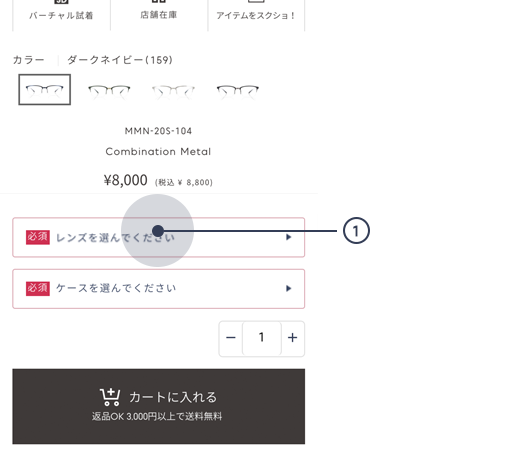Image resolution: width=520 pixels, height=456 pixels.
Task: Click the arrow on the case selection row
Action: tap(289, 289)
